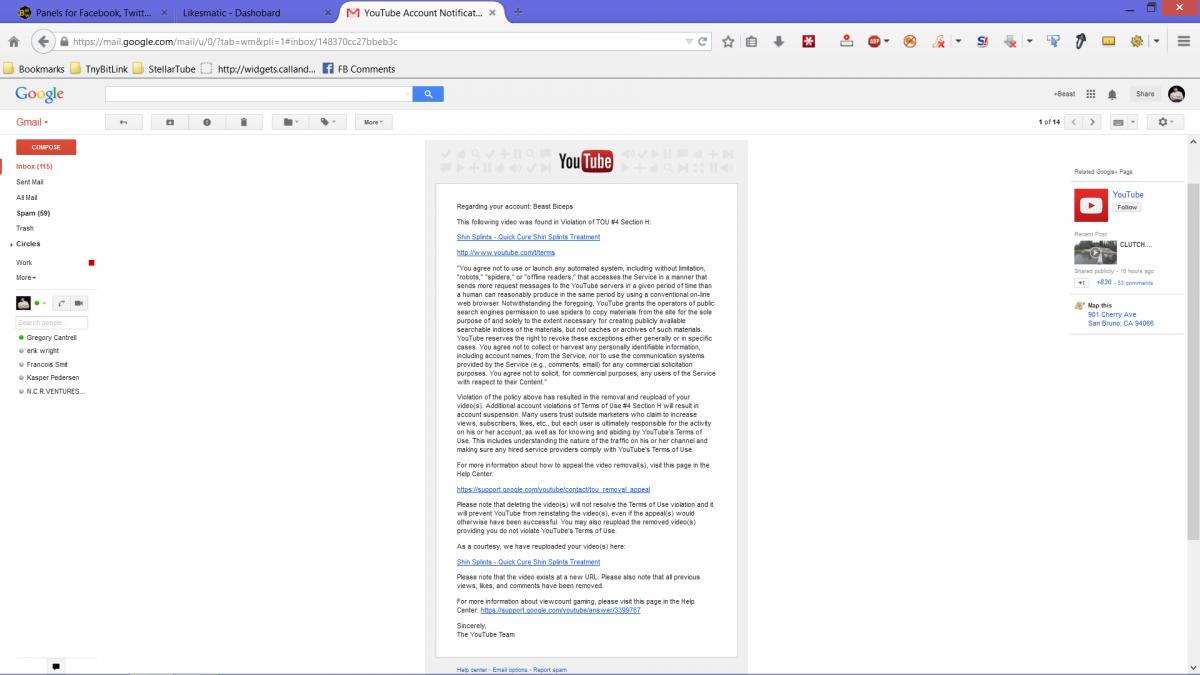Viewport: 1200px width, 675px height.
Task: Go to the newer conversation with left chevron
Action: pyautogui.click(x=1074, y=122)
